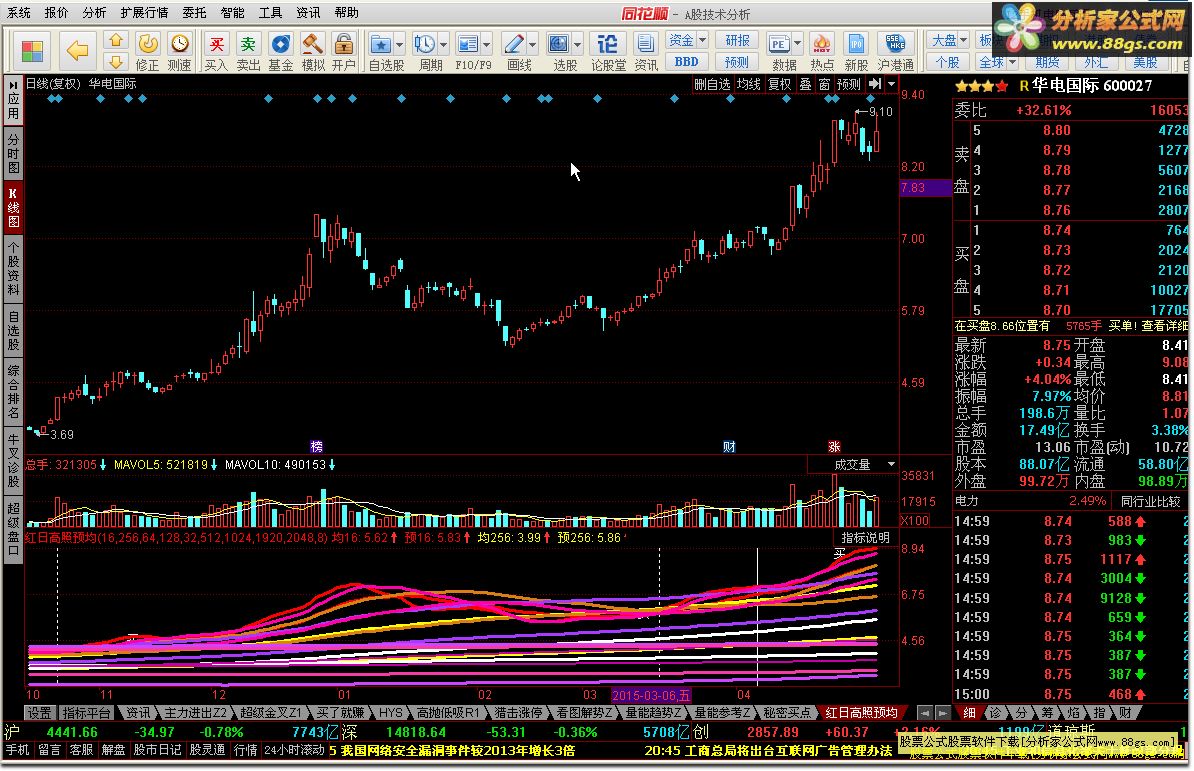Go back with the yellow arrow

point(77,51)
